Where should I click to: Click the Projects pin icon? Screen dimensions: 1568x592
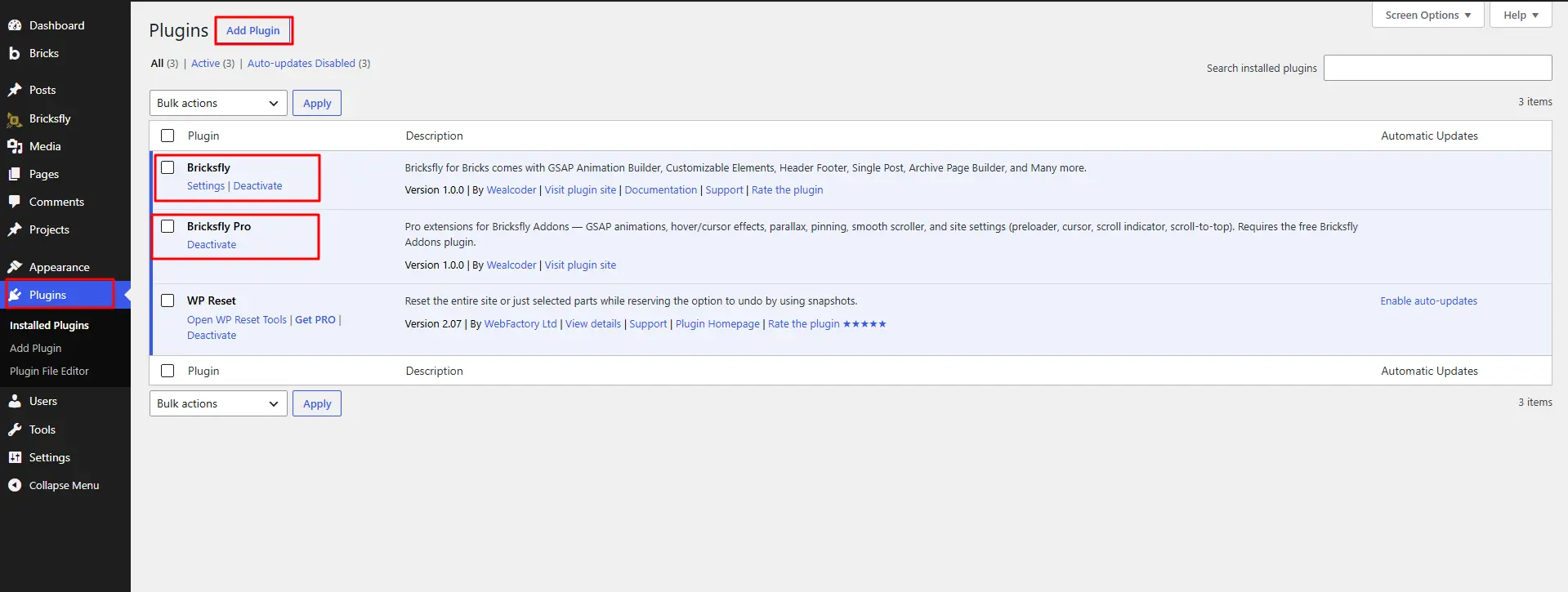tap(14, 229)
